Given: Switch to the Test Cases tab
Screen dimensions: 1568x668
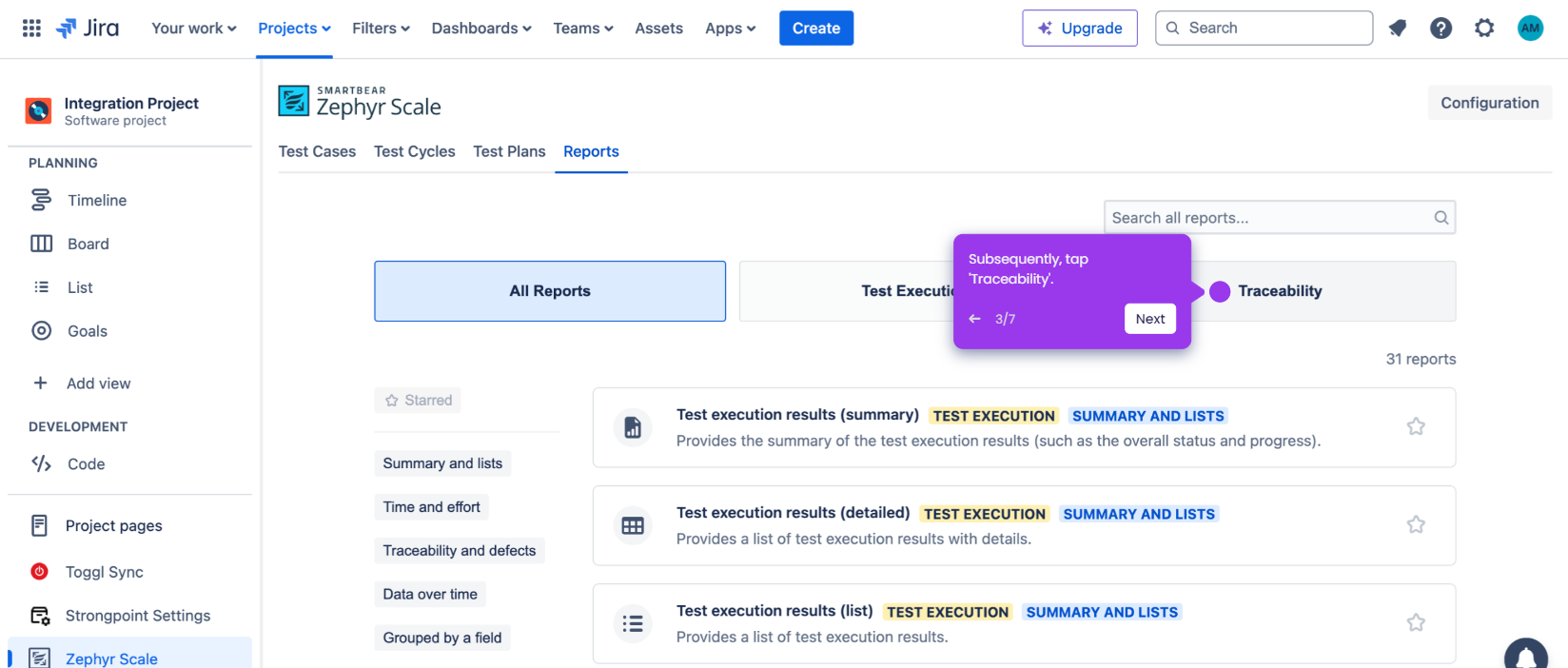Looking at the screenshot, I should (317, 151).
